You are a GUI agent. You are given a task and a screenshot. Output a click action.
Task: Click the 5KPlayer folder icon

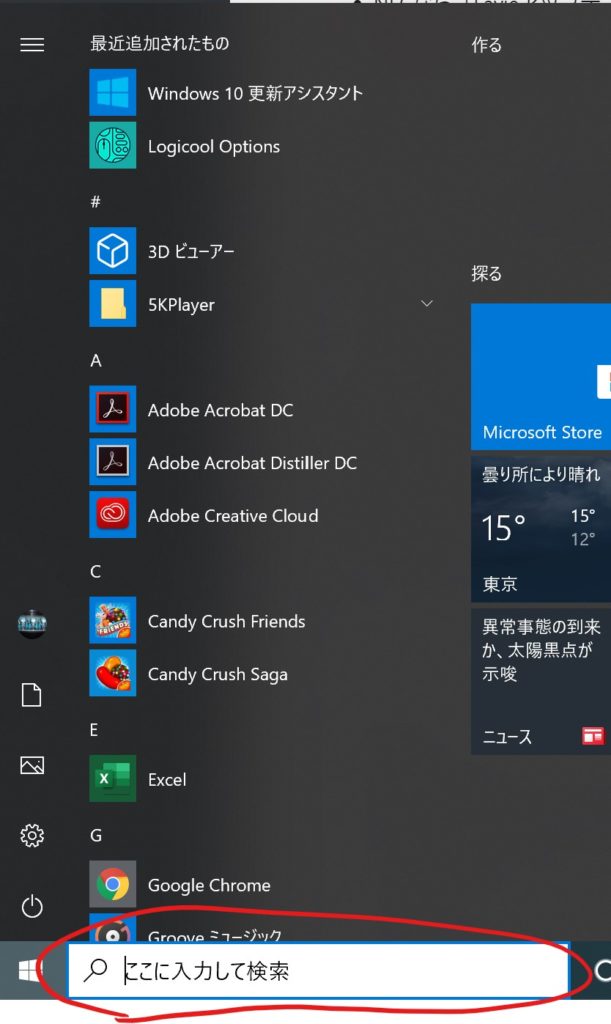click(x=113, y=304)
